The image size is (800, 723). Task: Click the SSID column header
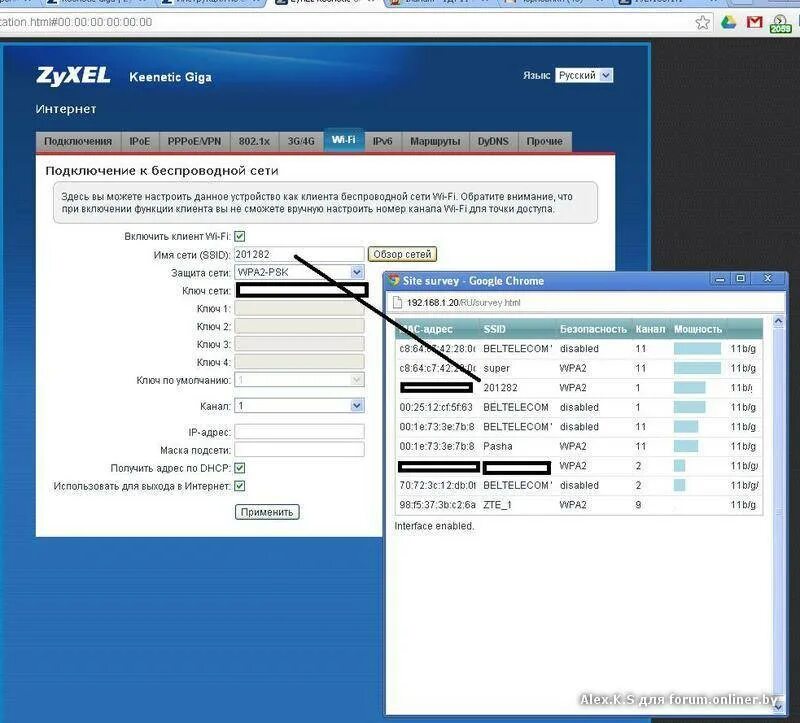[495, 330]
